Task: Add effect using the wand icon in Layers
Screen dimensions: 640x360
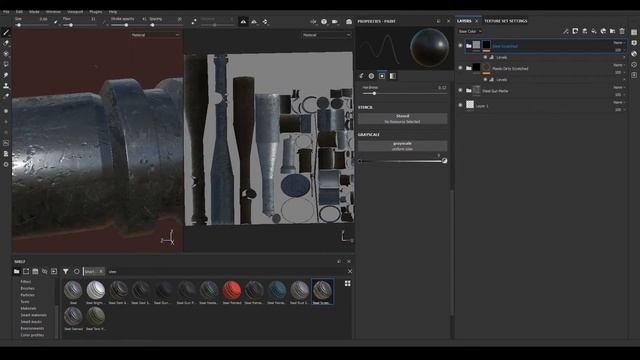Action: (x=566, y=31)
